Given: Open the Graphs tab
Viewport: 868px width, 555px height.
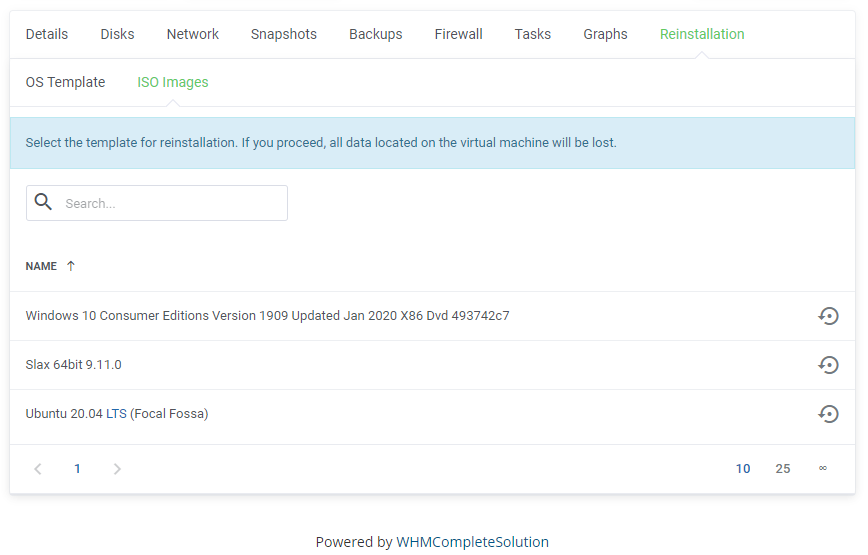Looking at the screenshot, I should [x=605, y=34].
